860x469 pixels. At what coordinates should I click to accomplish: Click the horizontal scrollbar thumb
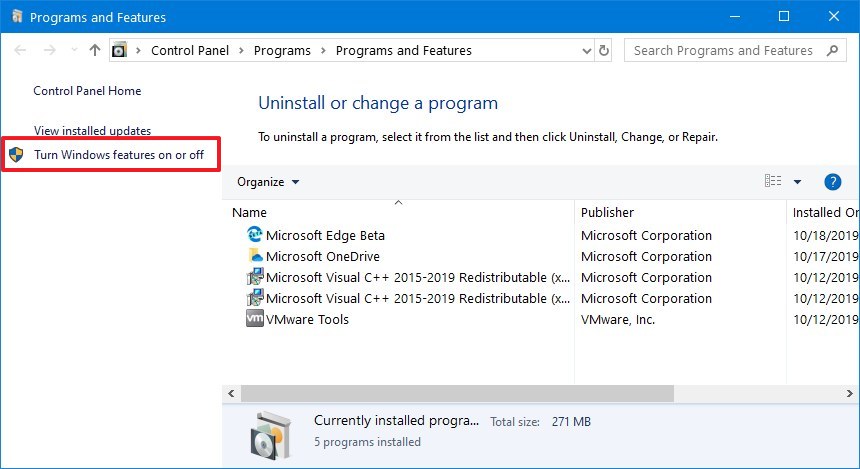(x=457, y=393)
